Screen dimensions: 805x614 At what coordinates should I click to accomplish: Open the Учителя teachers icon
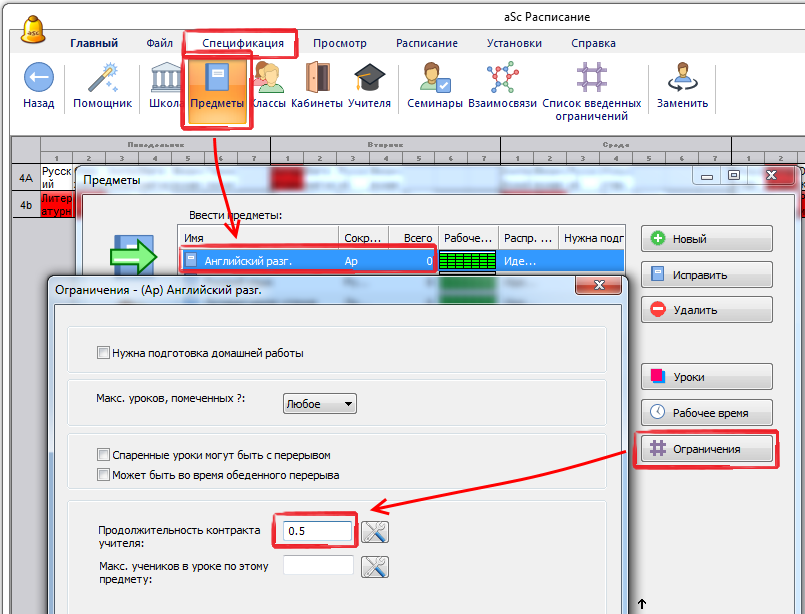coord(369,78)
